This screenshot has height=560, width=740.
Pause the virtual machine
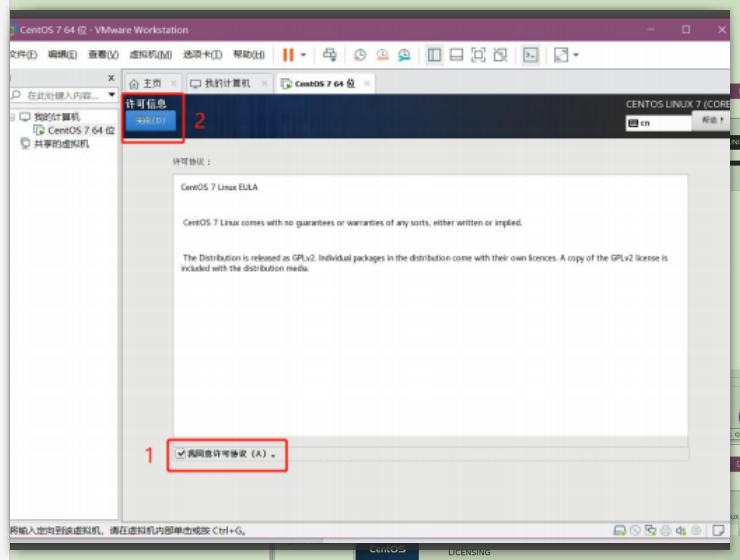(288, 55)
